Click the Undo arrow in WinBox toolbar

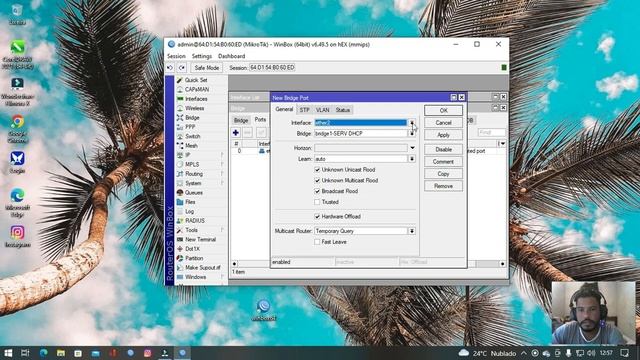[170, 68]
